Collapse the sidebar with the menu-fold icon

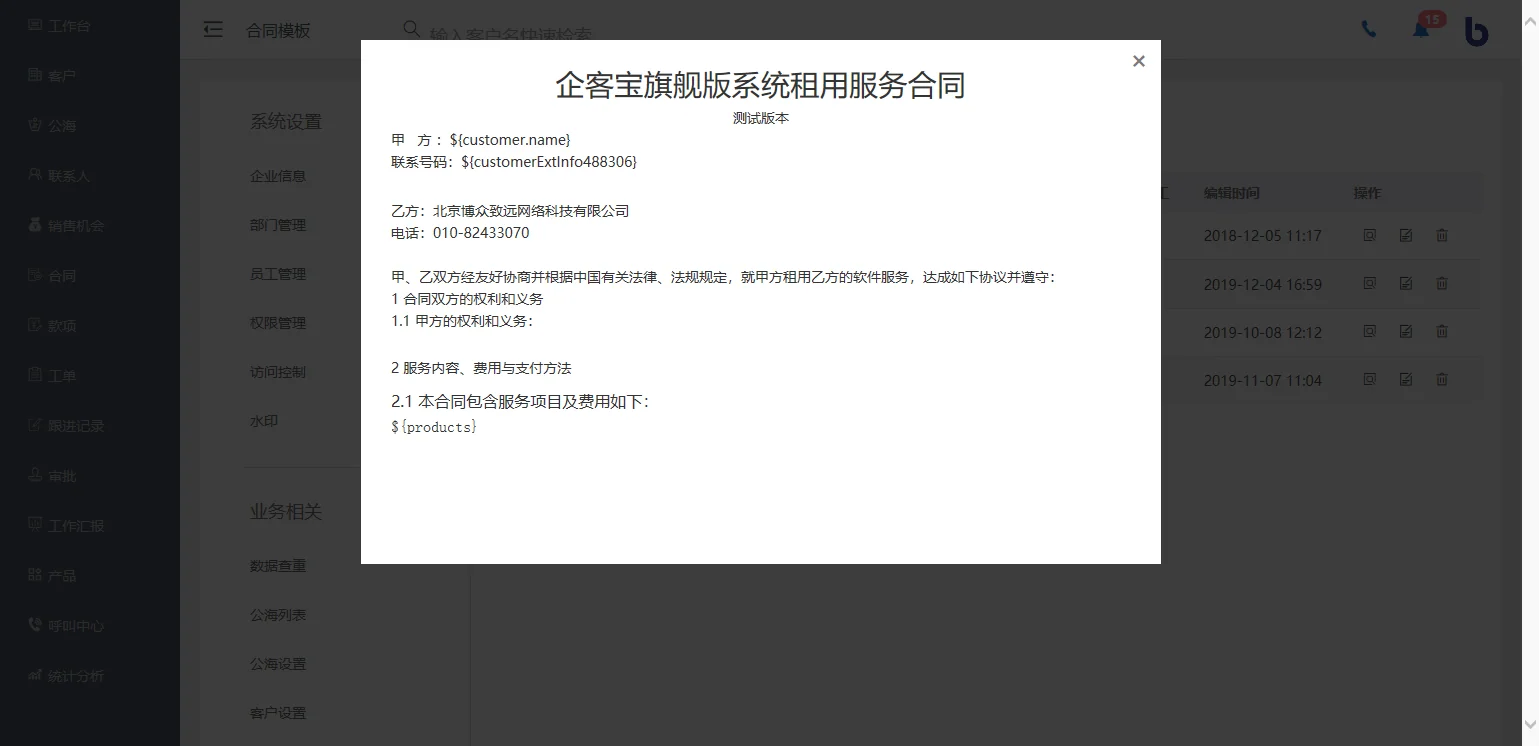tap(212, 30)
